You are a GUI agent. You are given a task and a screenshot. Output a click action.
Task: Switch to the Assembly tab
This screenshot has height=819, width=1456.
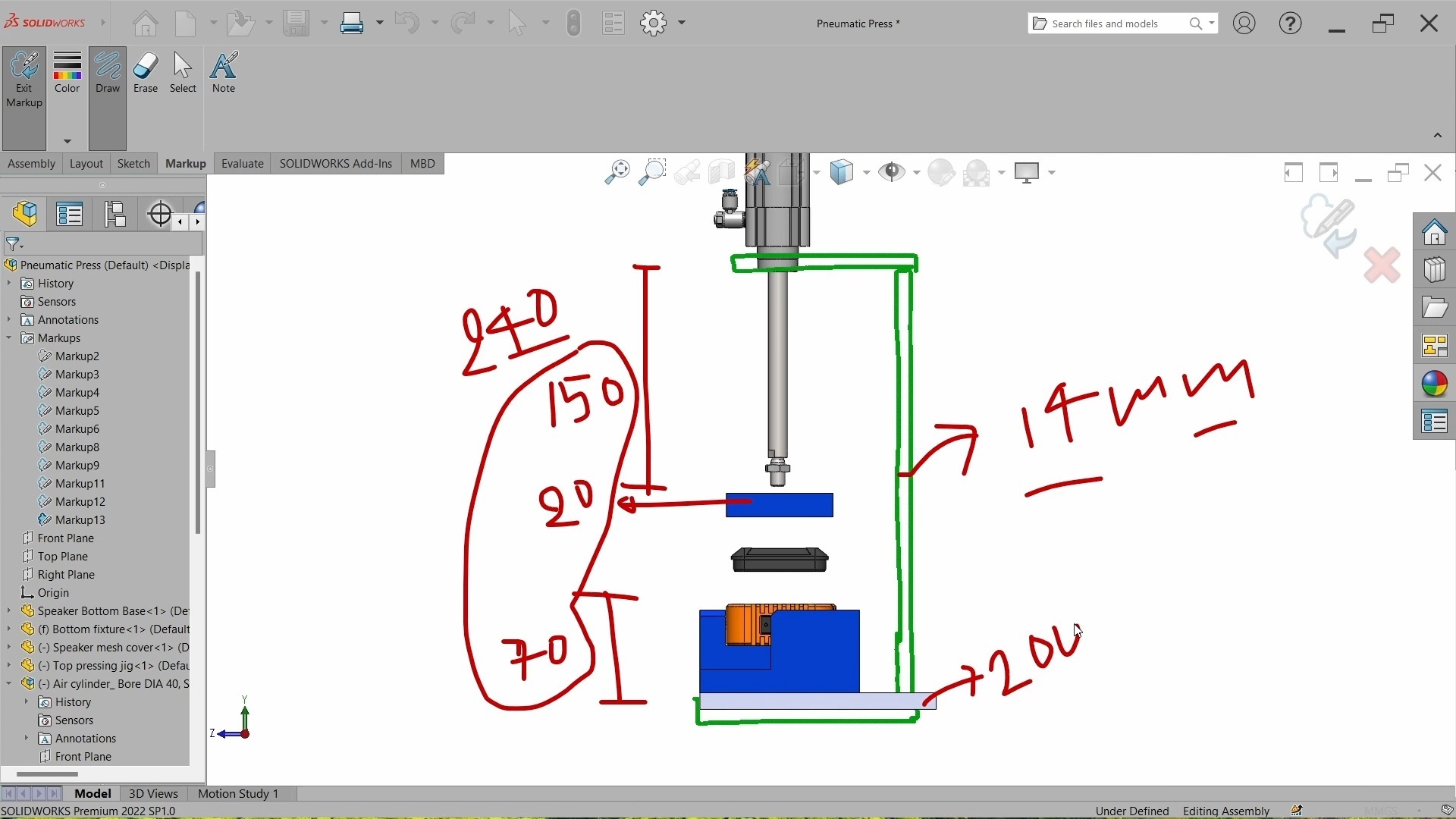(x=31, y=164)
